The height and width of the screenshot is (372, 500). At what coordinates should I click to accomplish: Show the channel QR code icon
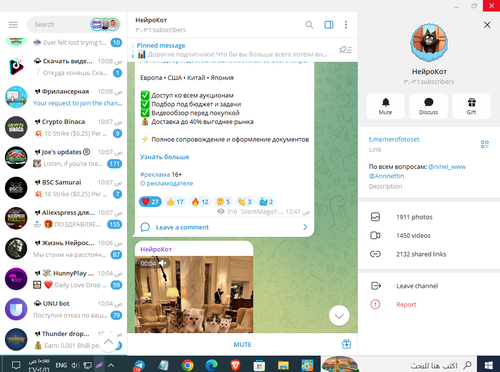485,144
